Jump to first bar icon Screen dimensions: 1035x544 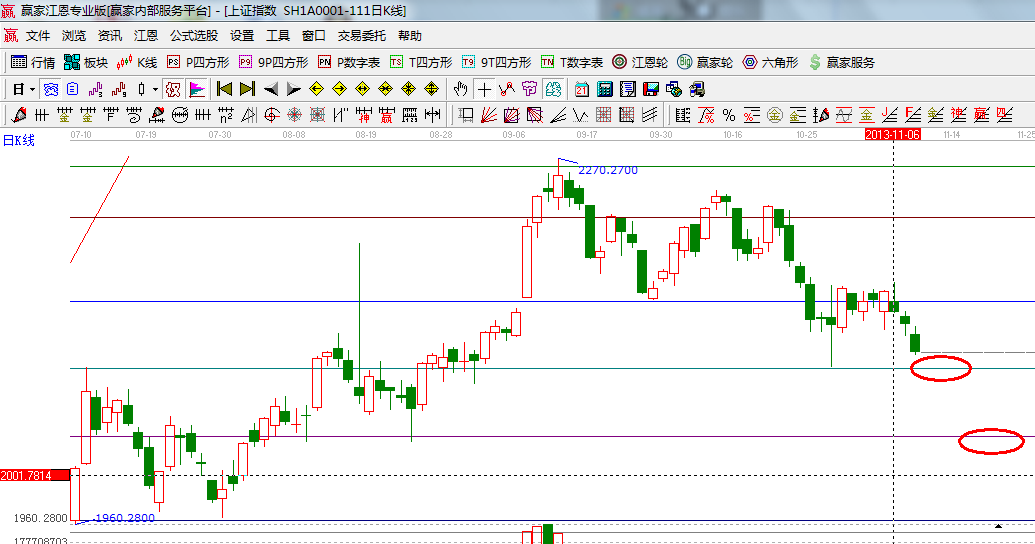(225, 89)
